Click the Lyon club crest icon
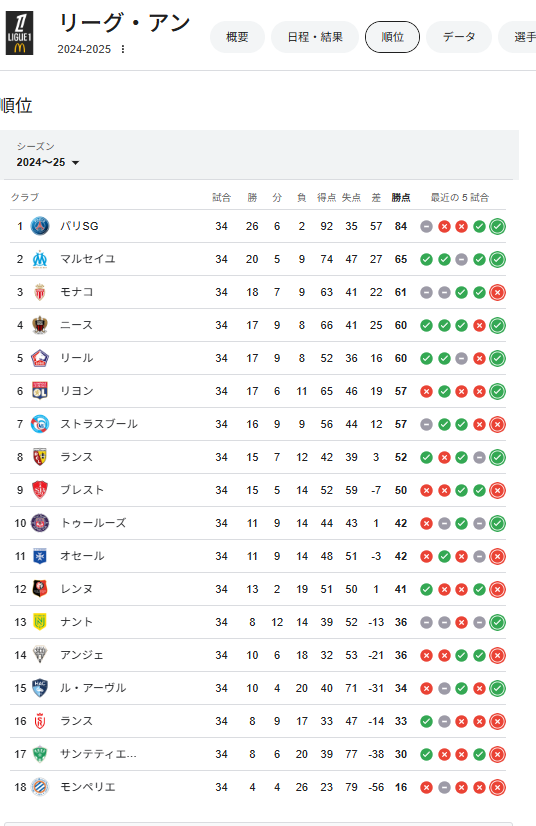536x826 pixels. pos(40,391)
